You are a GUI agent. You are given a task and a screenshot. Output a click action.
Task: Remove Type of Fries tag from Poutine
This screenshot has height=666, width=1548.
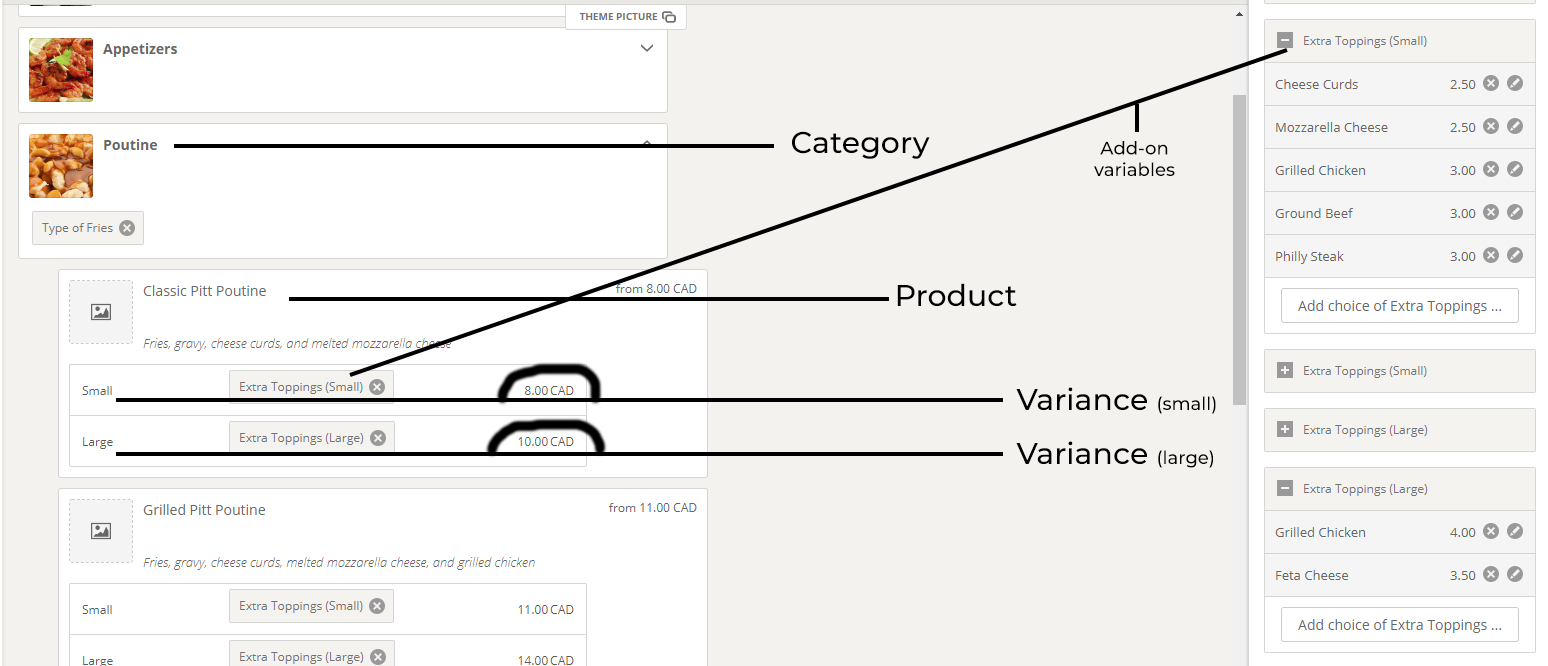tap(127, 228)
